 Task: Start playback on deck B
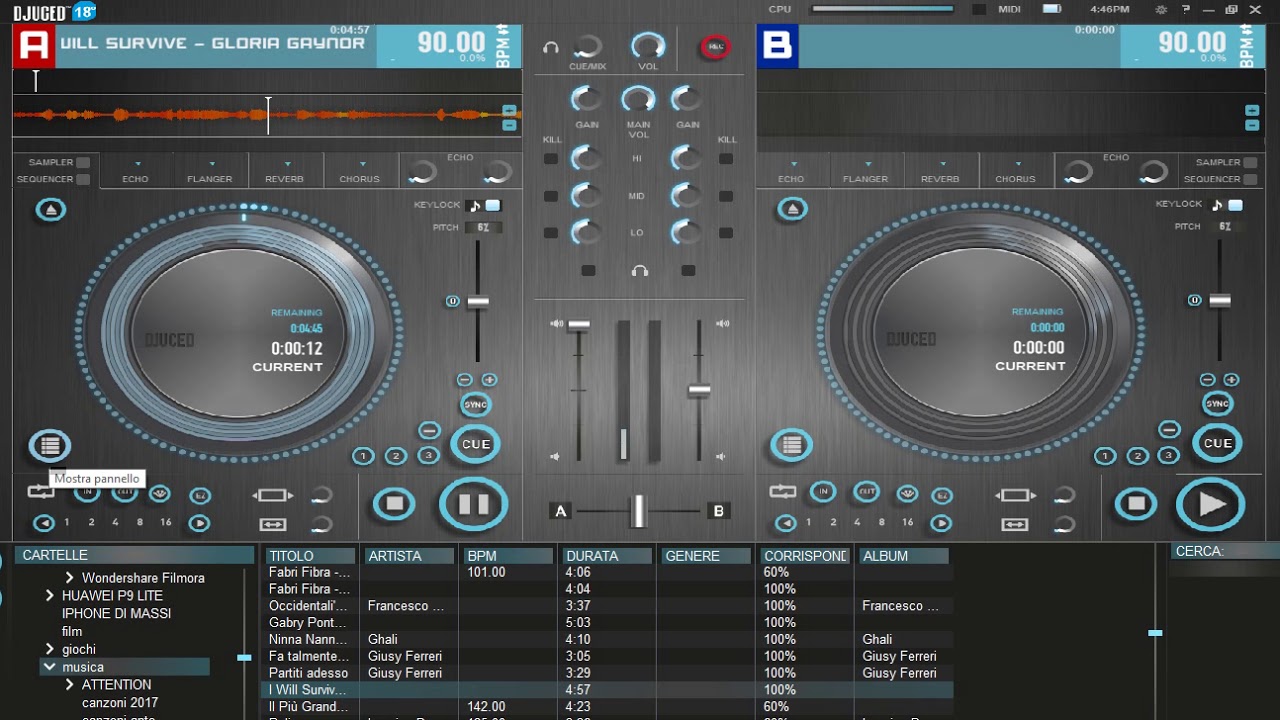[x=1211, y=504]
